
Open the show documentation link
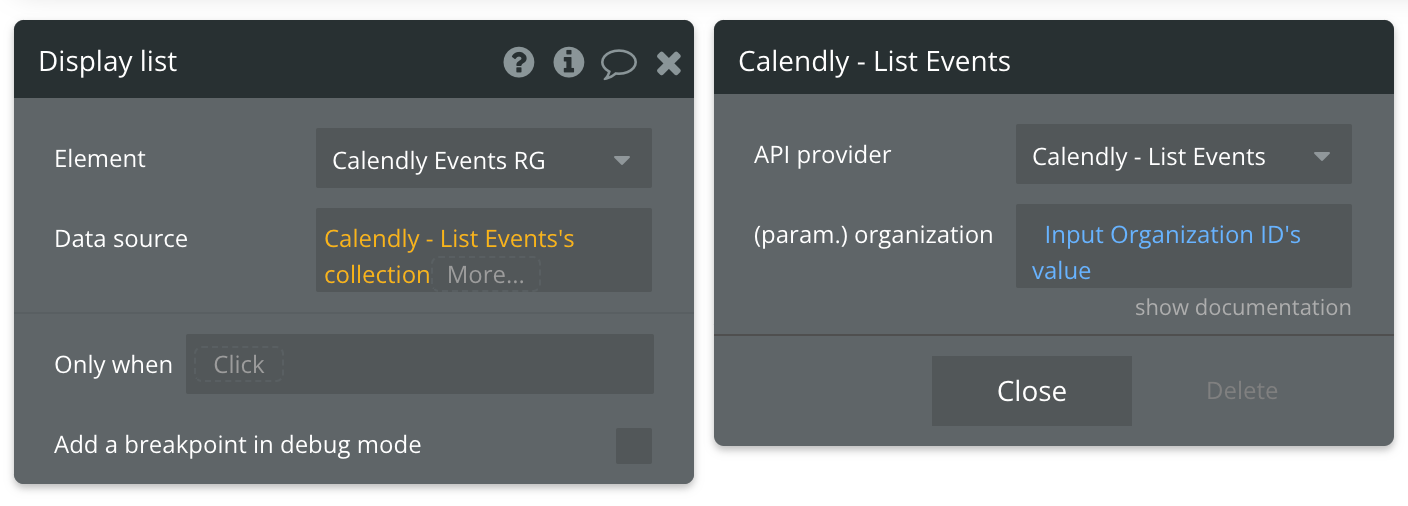point(1243,307)
